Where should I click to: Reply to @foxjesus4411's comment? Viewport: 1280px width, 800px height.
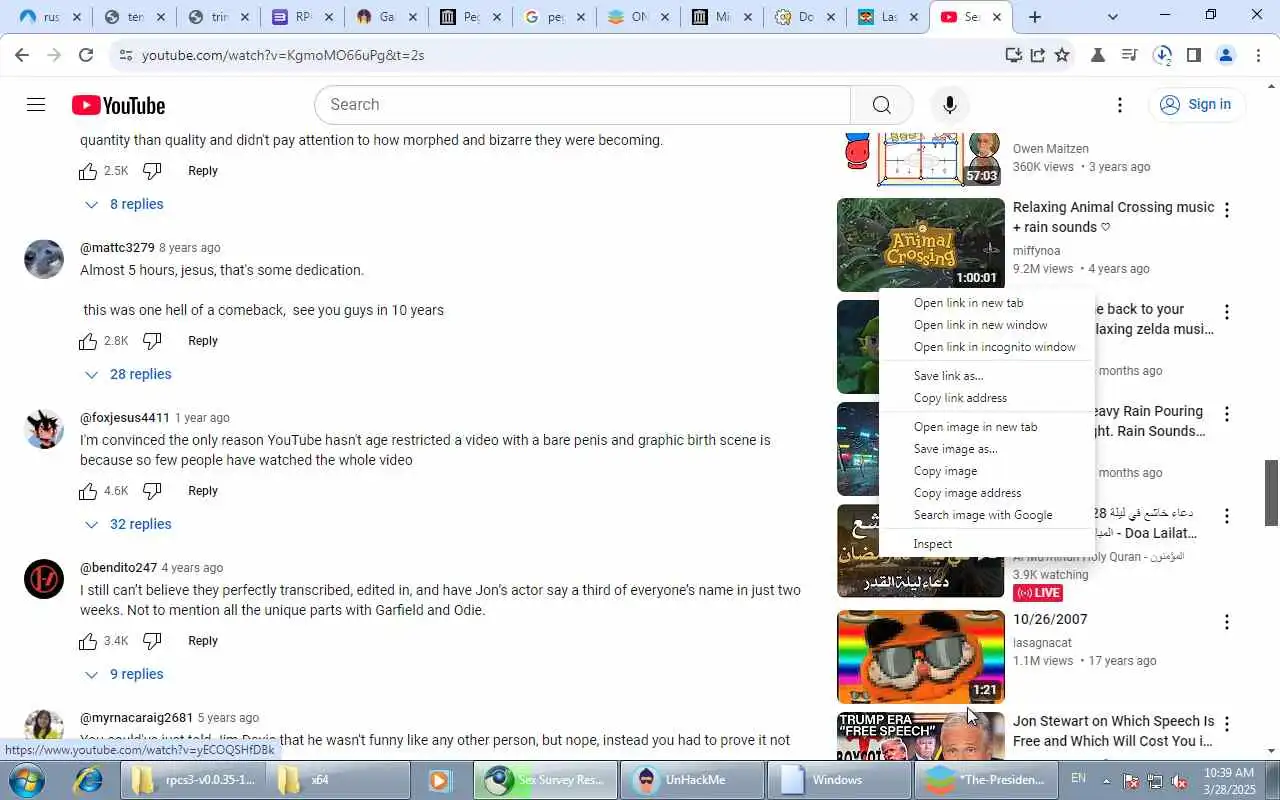tap(203, 491)
